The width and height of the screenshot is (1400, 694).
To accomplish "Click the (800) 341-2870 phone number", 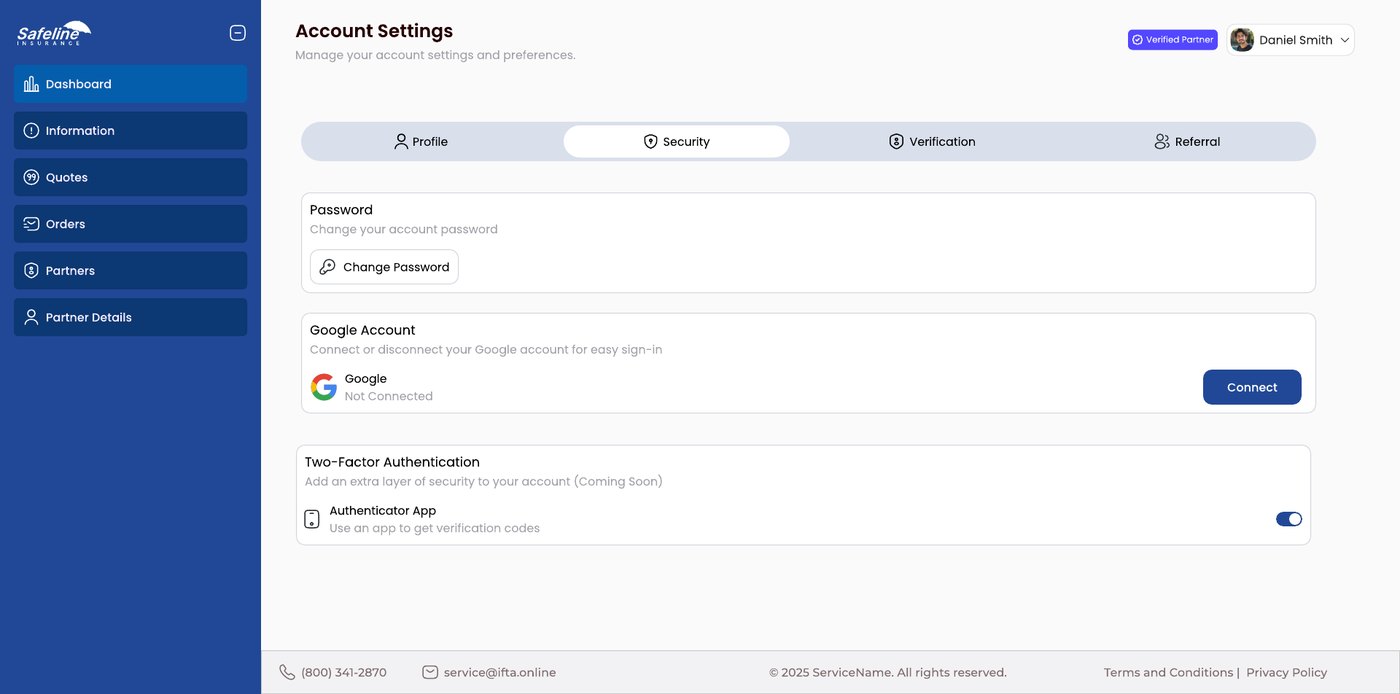I will (x=344, y=673).
